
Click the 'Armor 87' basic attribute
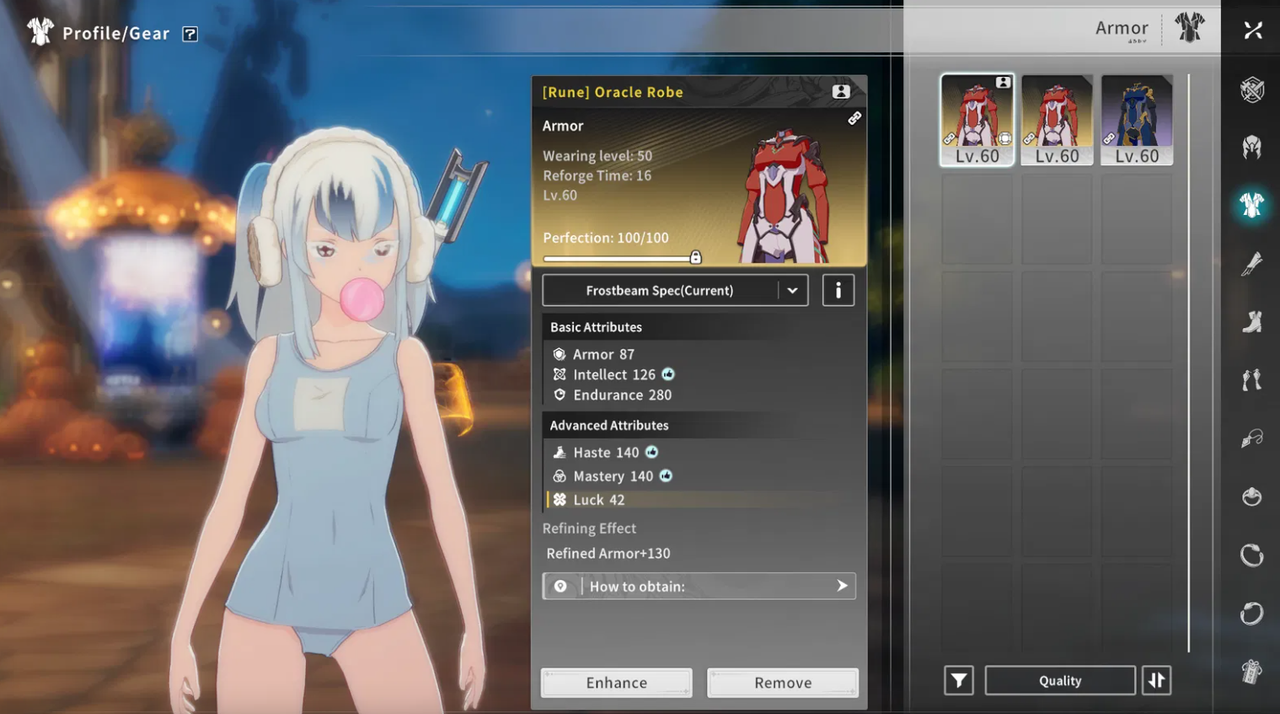604,355
